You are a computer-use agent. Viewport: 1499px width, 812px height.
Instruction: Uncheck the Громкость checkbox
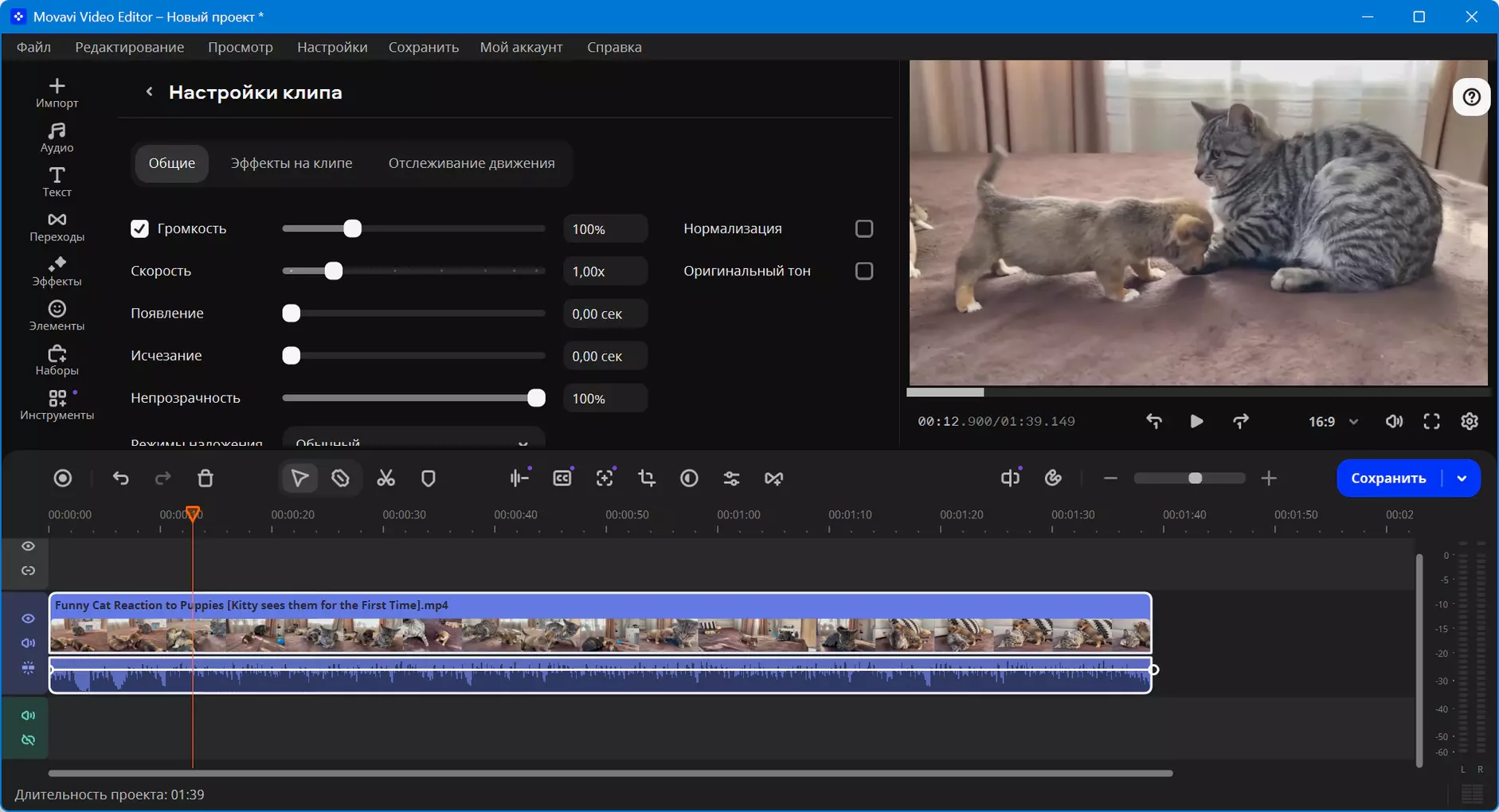pyautogui.click(x=139, y=229)
